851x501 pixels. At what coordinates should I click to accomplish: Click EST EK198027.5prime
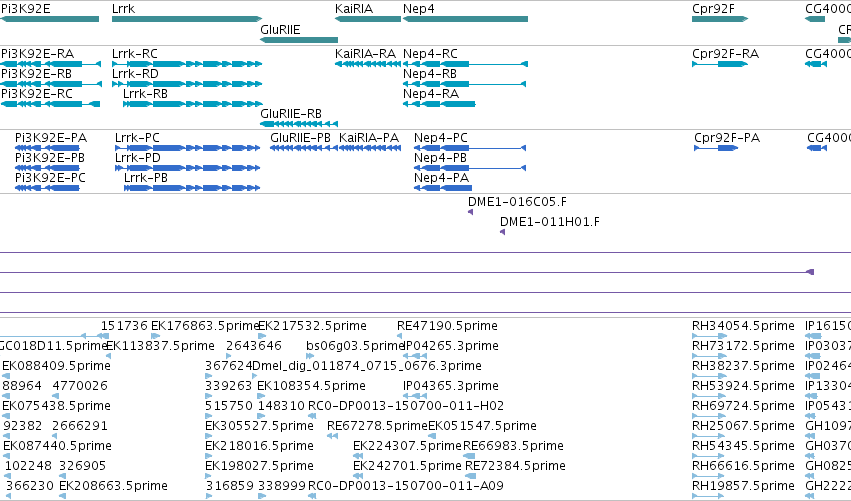click(209, 477)
